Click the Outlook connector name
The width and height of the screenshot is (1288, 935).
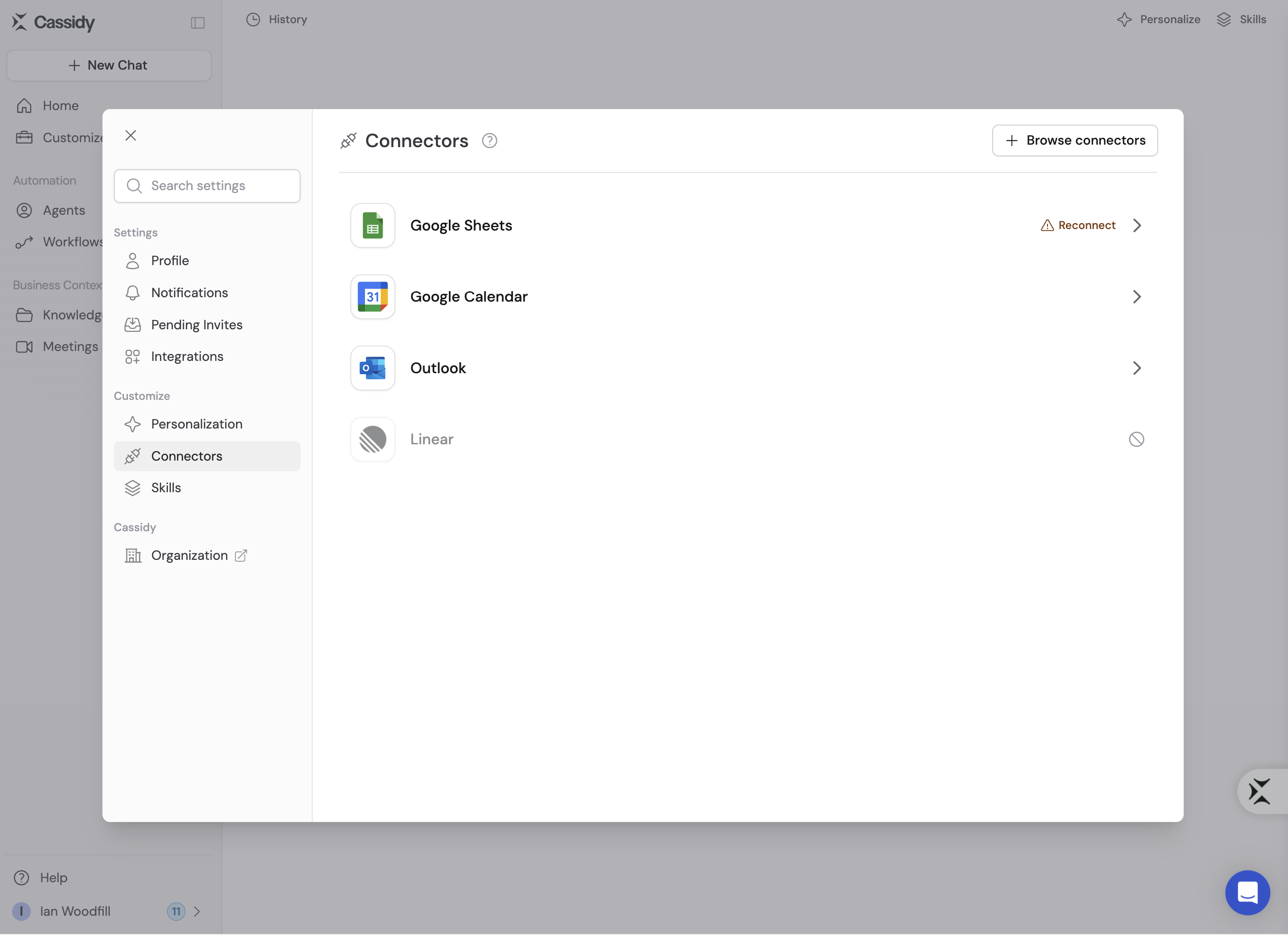(438, 368)
